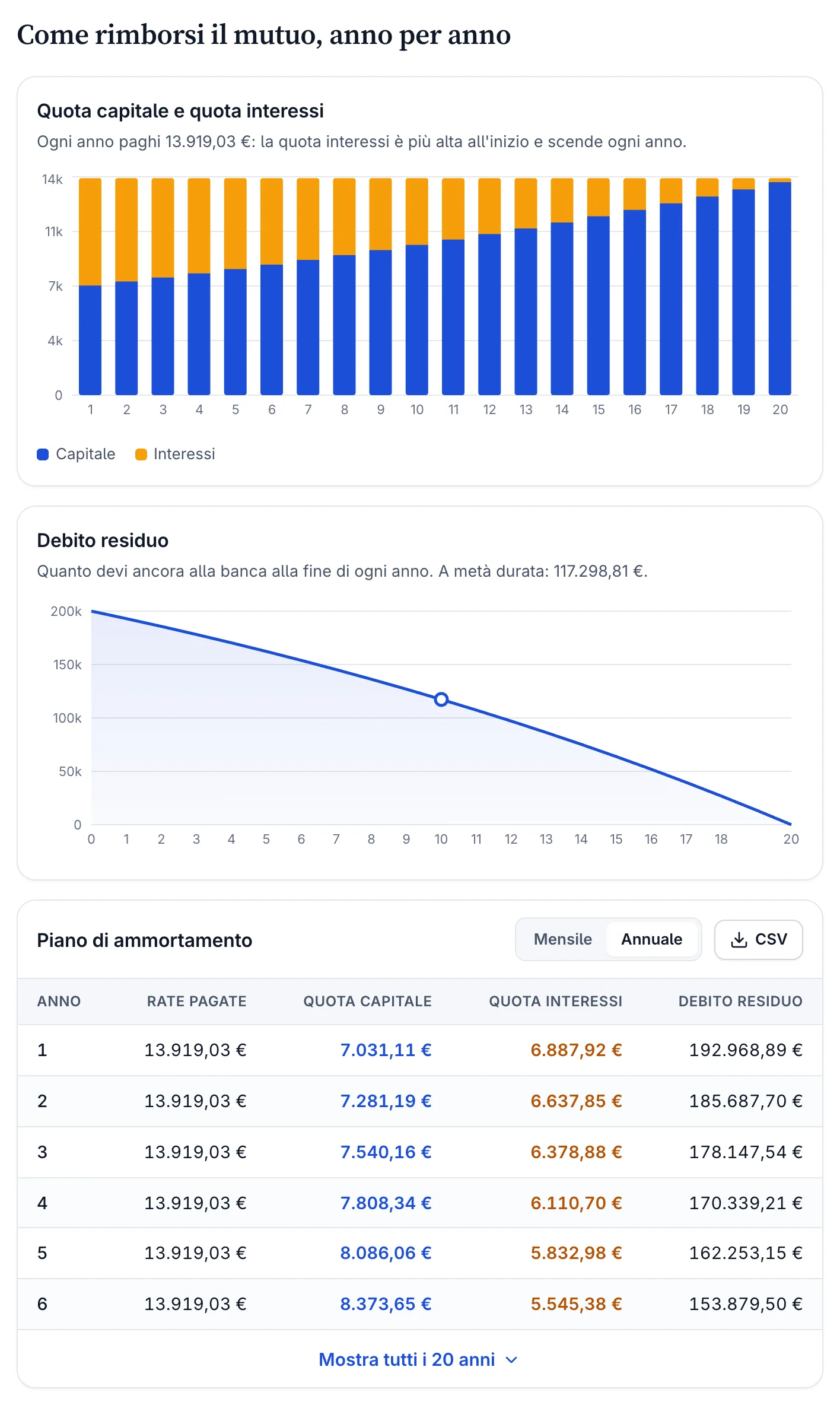Switch the plan view to Mensile
Image resolution: width=840 pixels, height=1405 pixels.
[562, 939]
